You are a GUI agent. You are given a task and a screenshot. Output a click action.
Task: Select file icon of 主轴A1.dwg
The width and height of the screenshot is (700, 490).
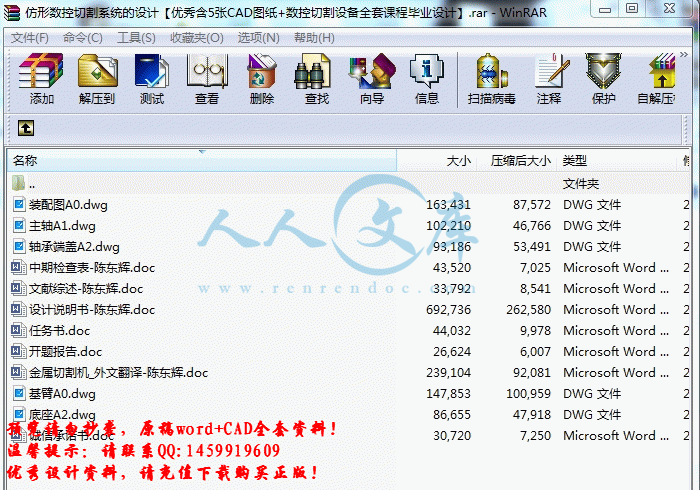pyautogui.click(x=19, y=226)
